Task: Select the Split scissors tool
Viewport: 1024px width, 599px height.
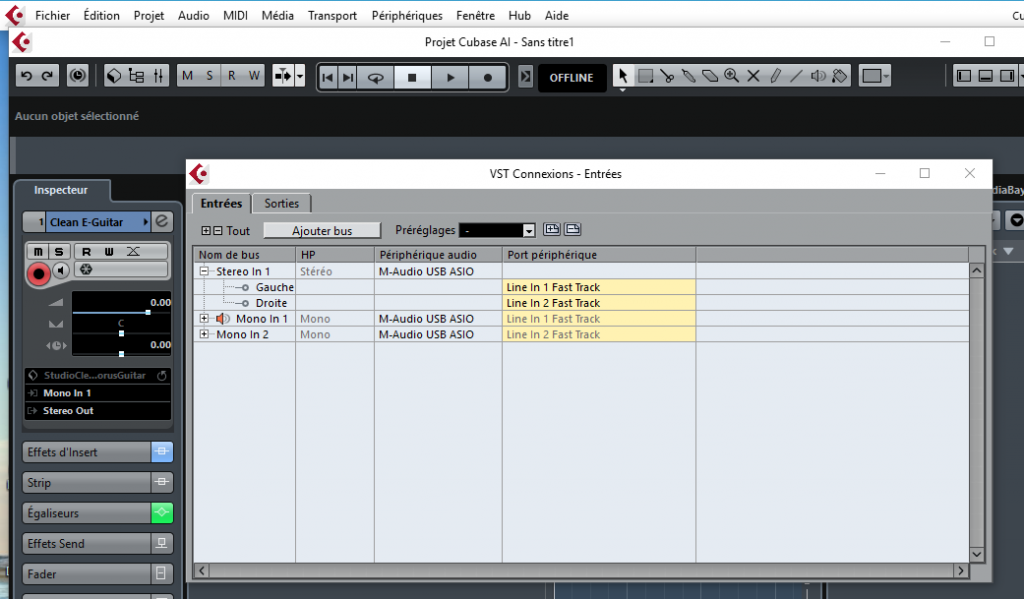Action: click(667, 76)
